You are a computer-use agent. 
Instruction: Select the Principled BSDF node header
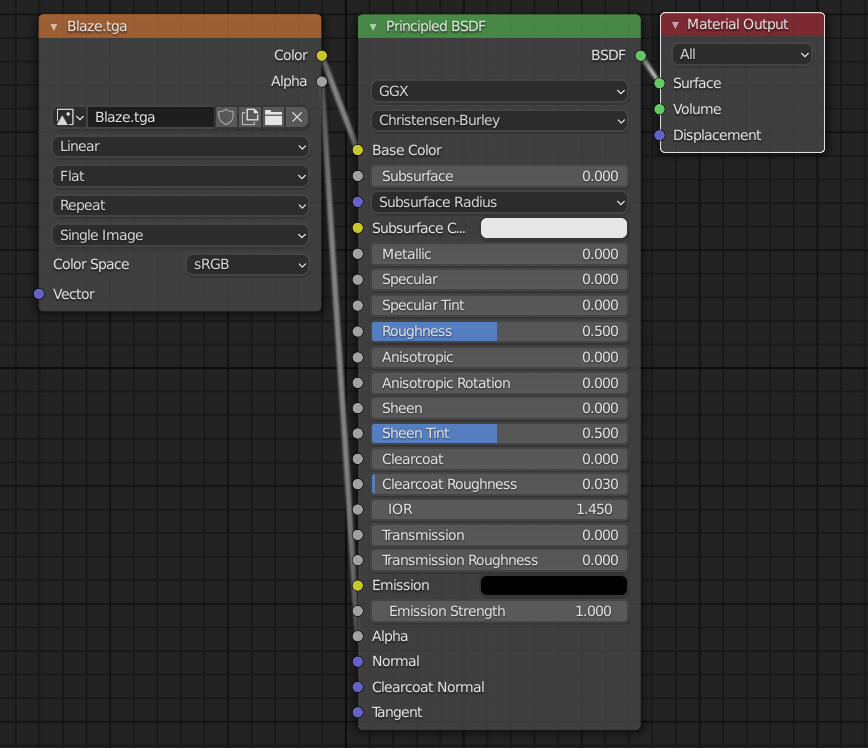pos(499,27)
